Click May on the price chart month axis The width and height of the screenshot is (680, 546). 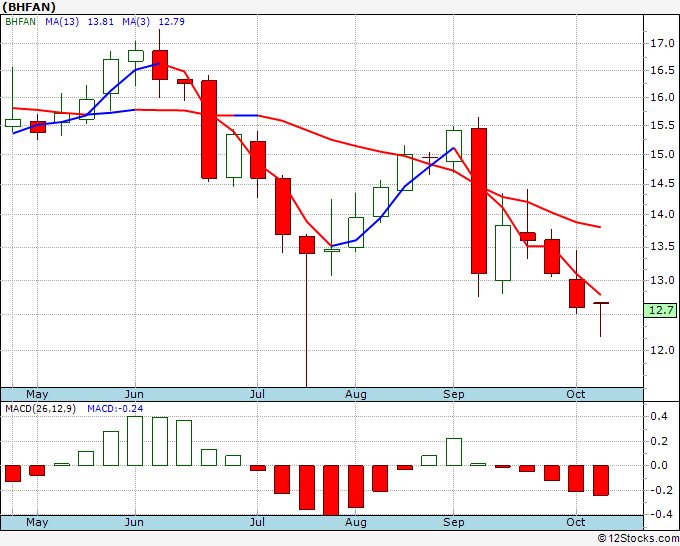37,394
